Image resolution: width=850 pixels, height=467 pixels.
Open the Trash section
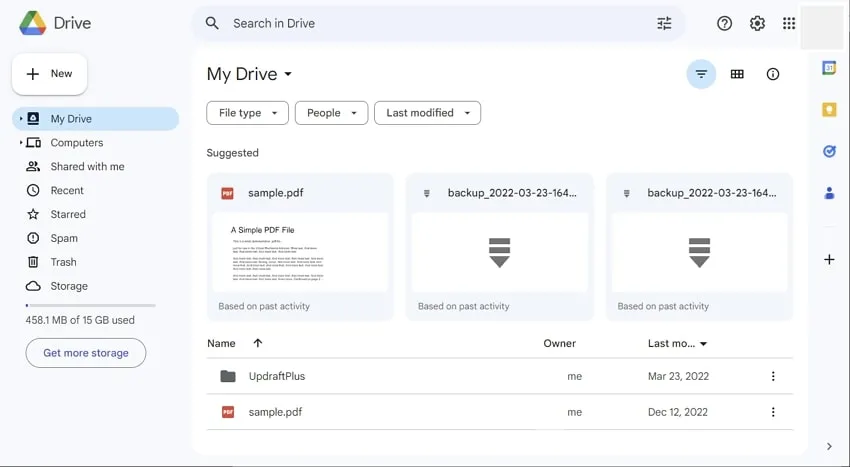click(x=63, y=262)
